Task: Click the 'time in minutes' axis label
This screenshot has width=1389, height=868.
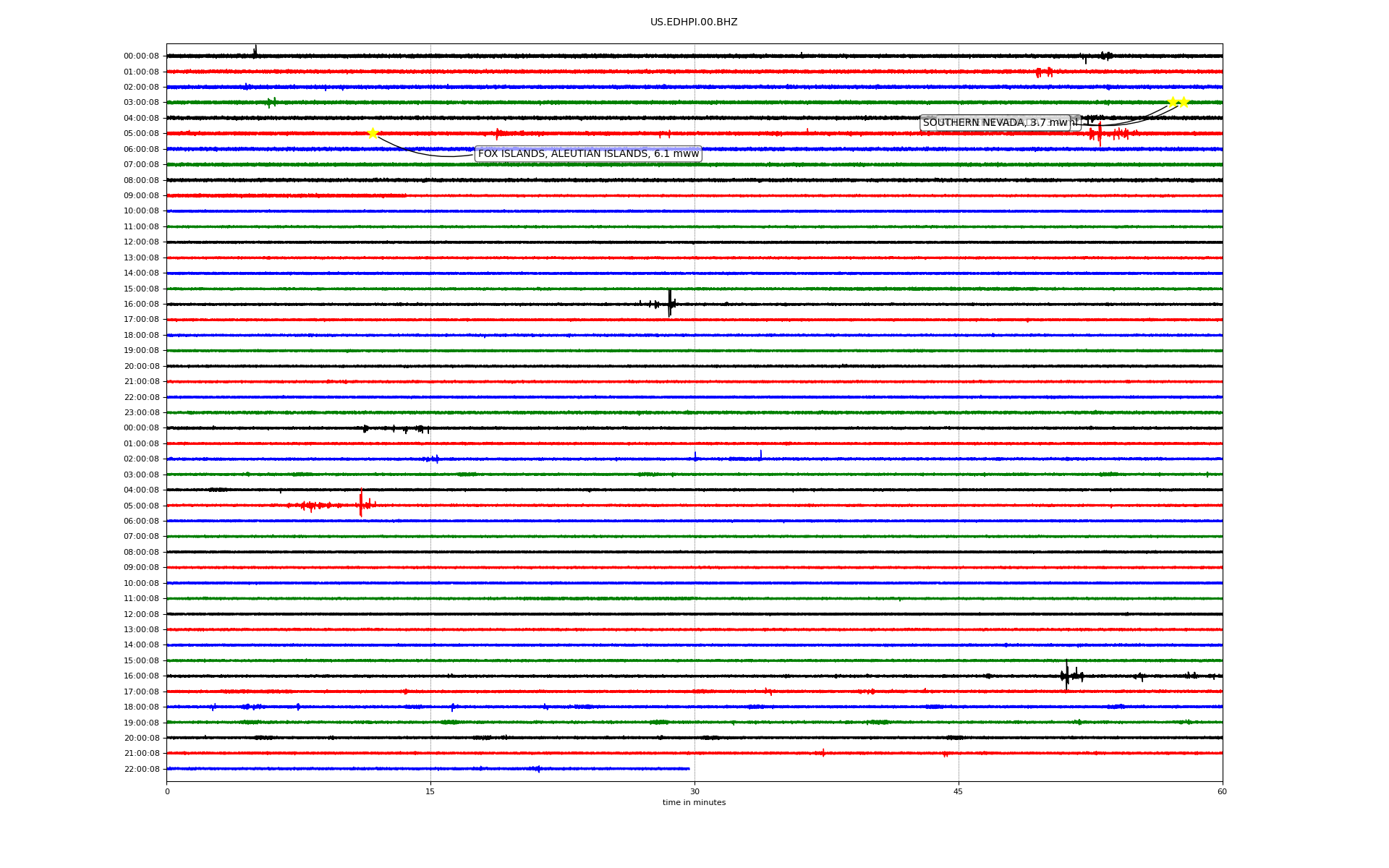Action: 694,802
